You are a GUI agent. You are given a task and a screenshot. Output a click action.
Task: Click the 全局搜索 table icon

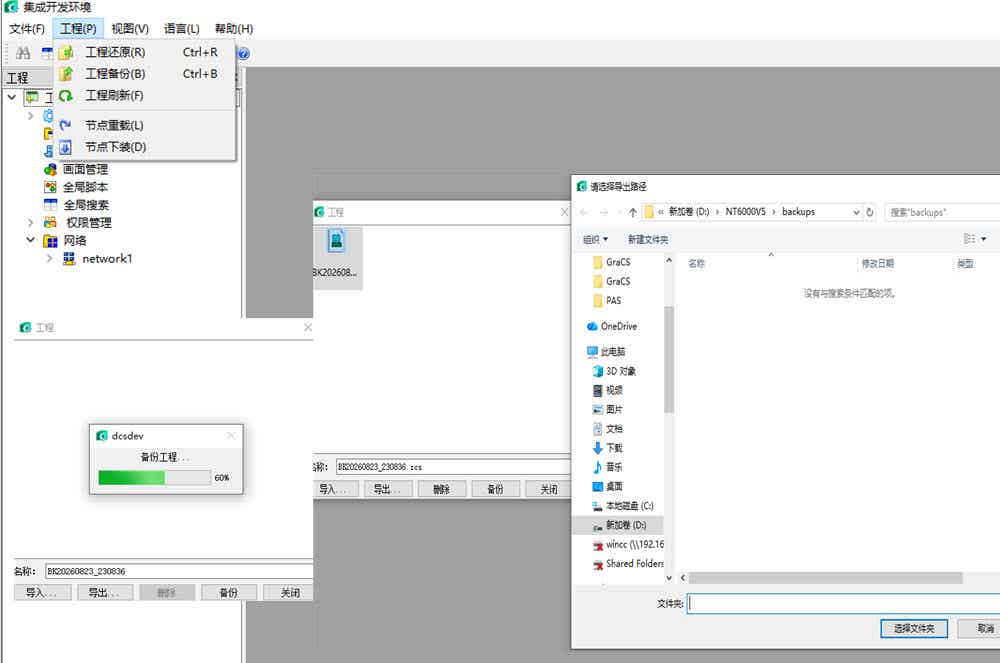[x=50, y=205]
